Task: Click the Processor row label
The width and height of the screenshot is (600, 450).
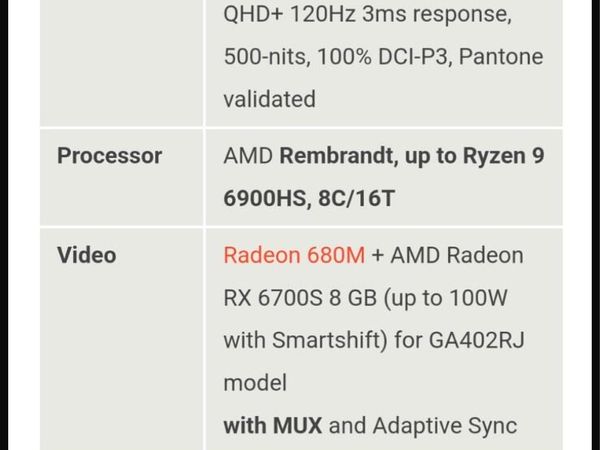Action: (x=109, y=156)
